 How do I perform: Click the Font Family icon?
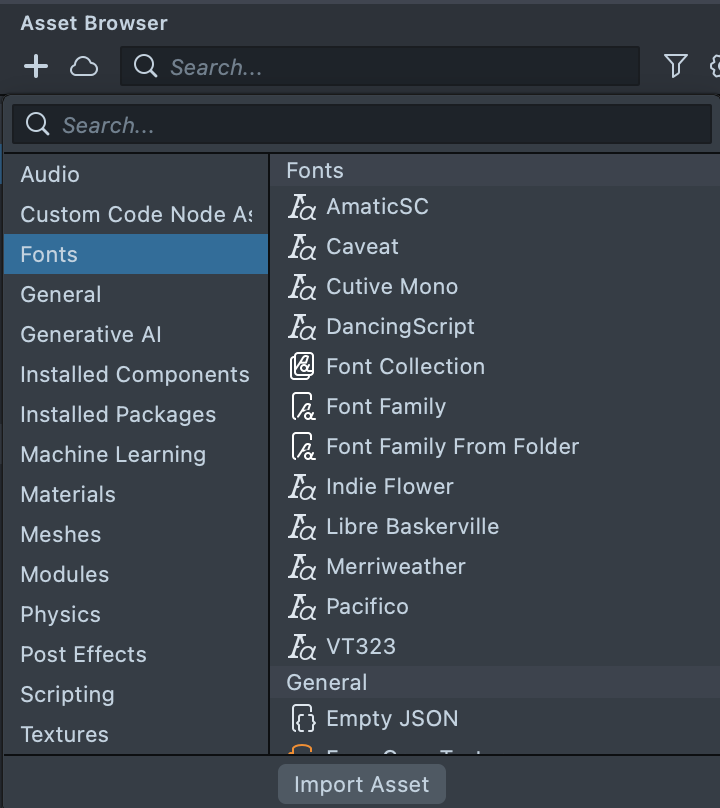pos(302,407)
